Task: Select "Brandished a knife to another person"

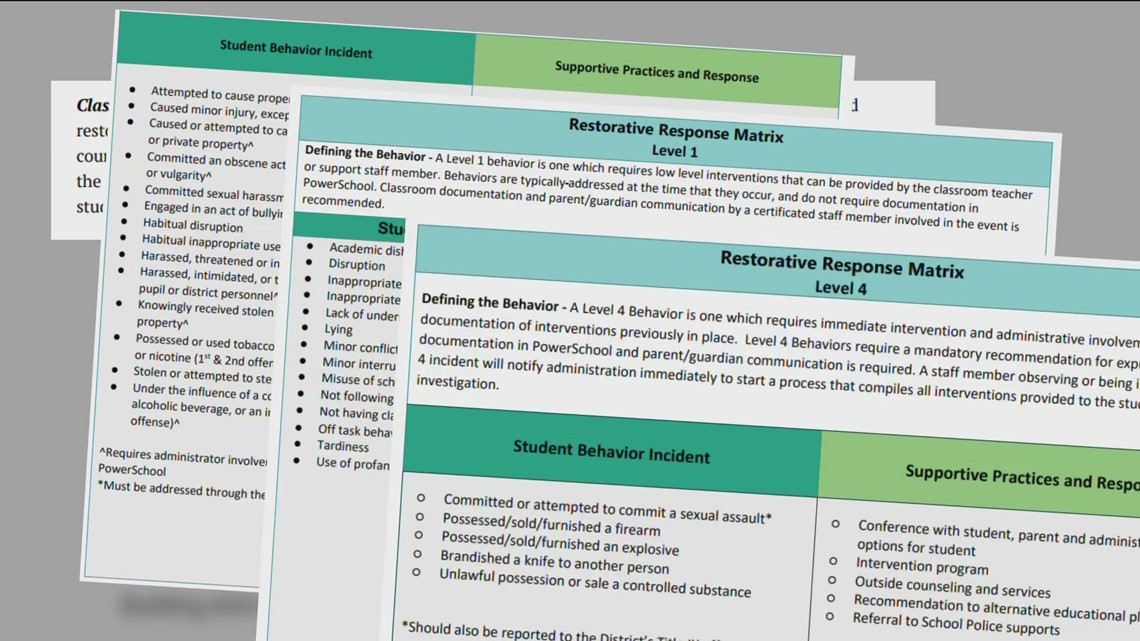Action: 554,562
